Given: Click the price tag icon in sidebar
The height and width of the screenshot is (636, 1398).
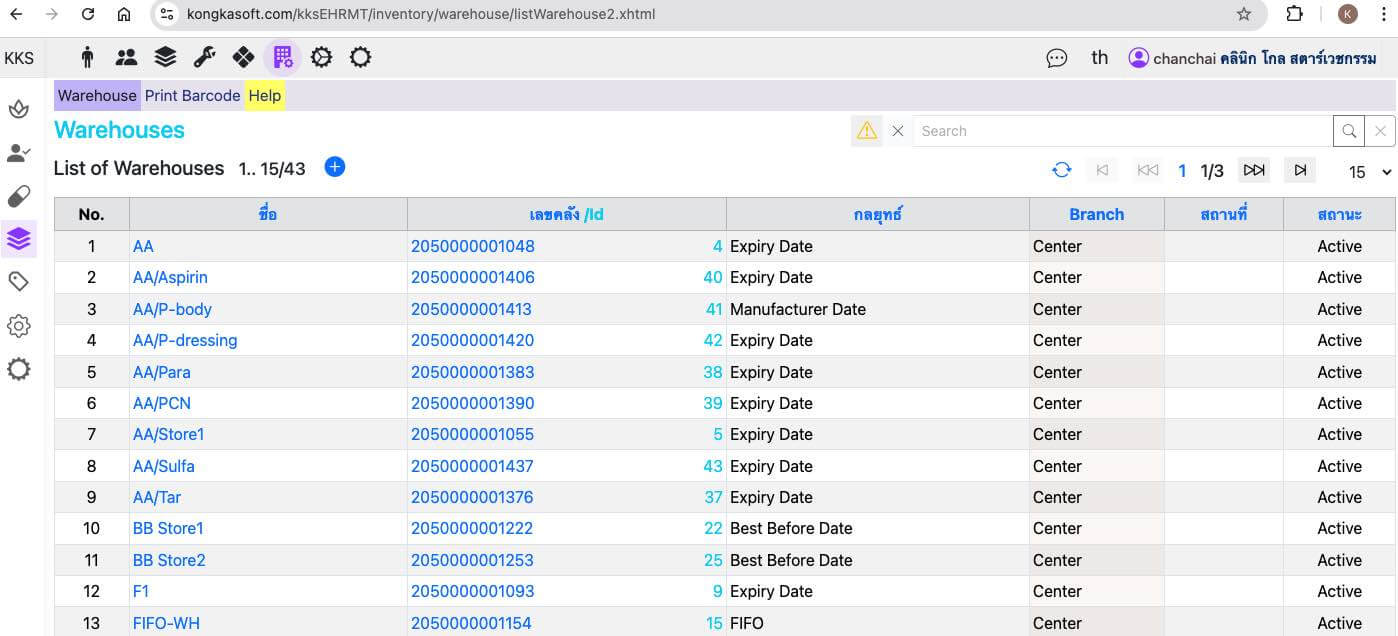Looking at the screenshot, I should point(18,282).
